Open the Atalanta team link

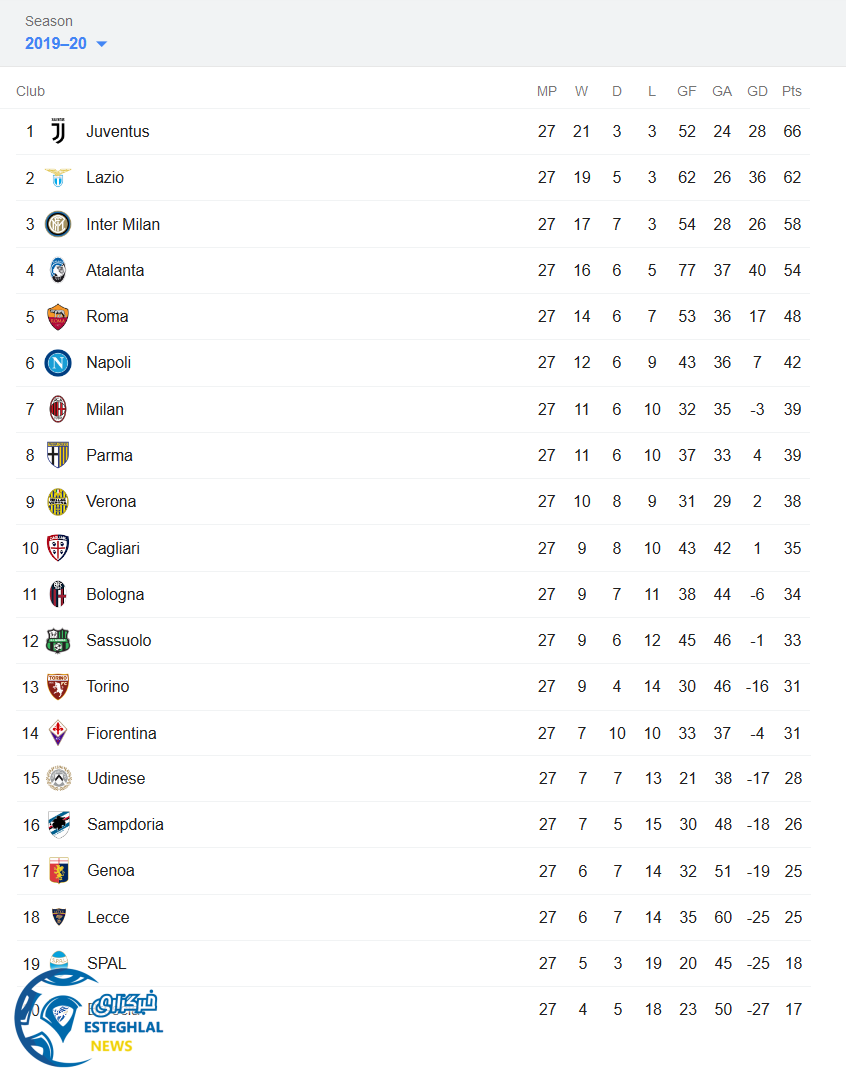coord(115,270)
